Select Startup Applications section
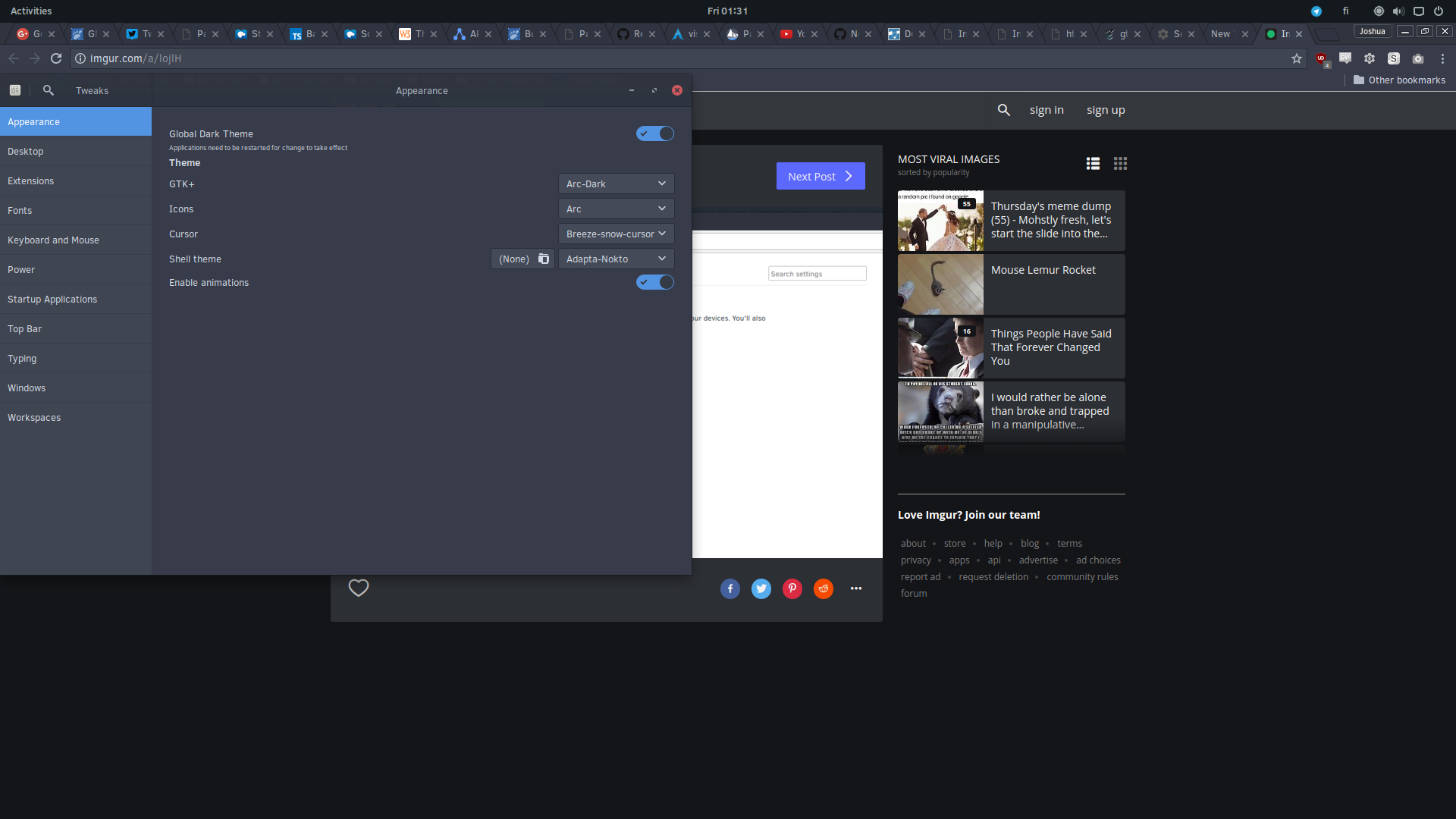This screenshot has width=1456, height=819. coord(76,299)
